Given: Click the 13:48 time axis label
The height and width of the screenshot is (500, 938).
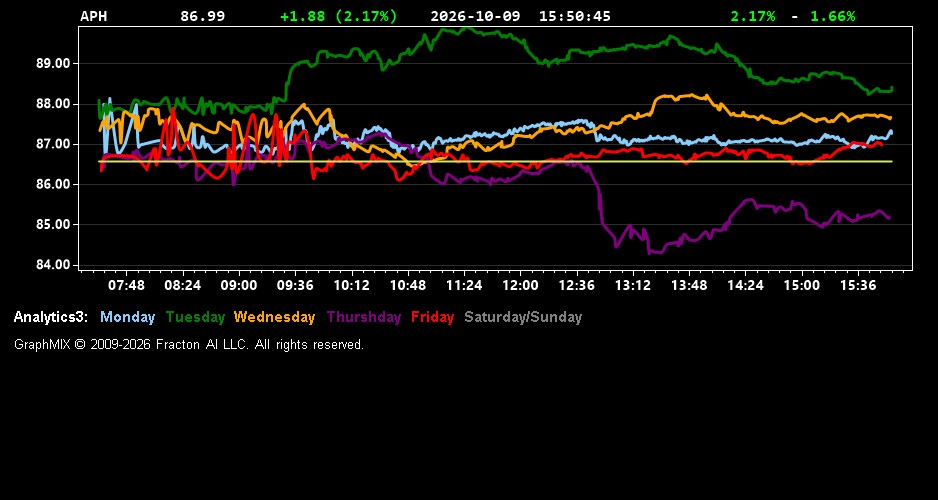Looking at the screenshot, I should pos(689,285).
